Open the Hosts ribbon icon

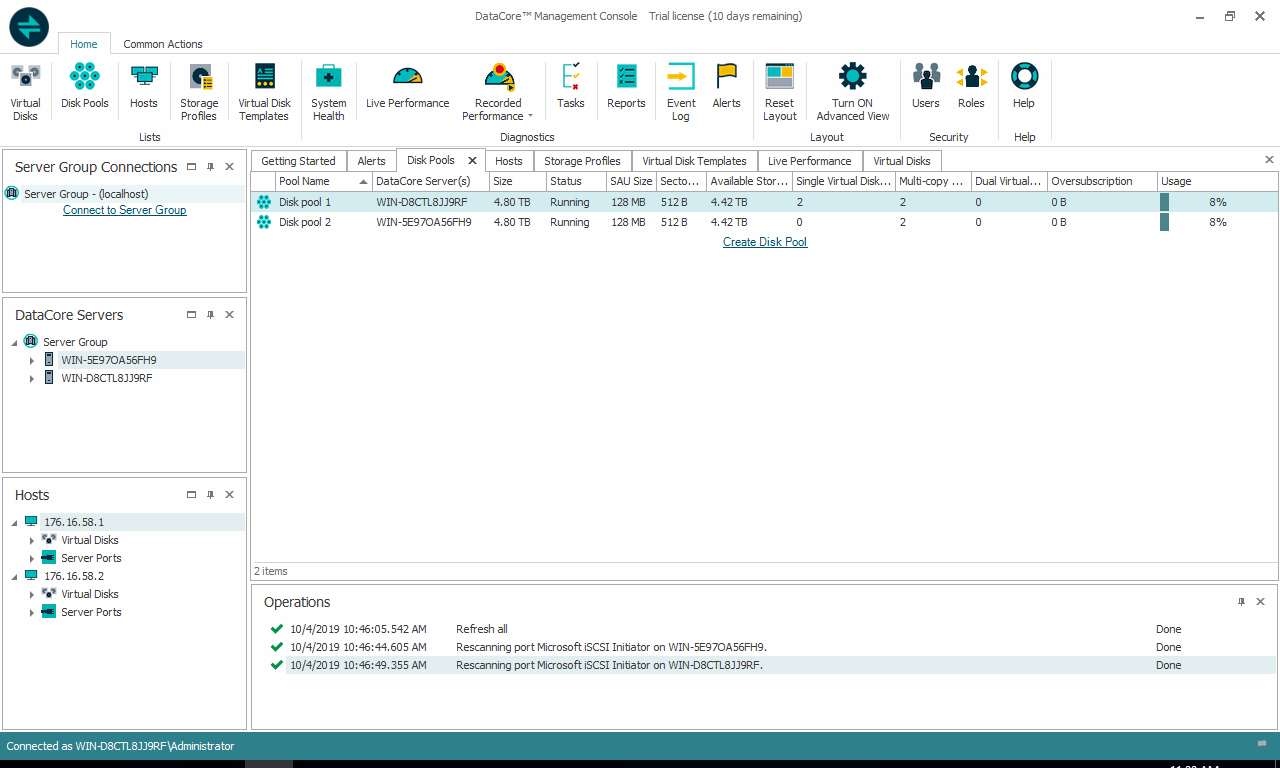pos(144,87)
